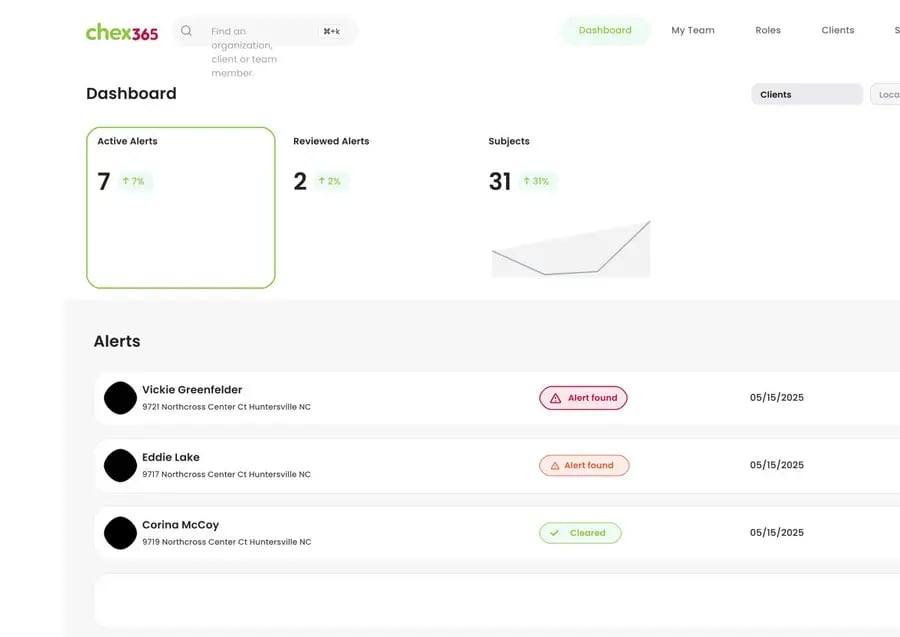Screen dimensions: 900x637
Task: Click address 9721 Northcross Center Ct
Action: tap(226, 407)
